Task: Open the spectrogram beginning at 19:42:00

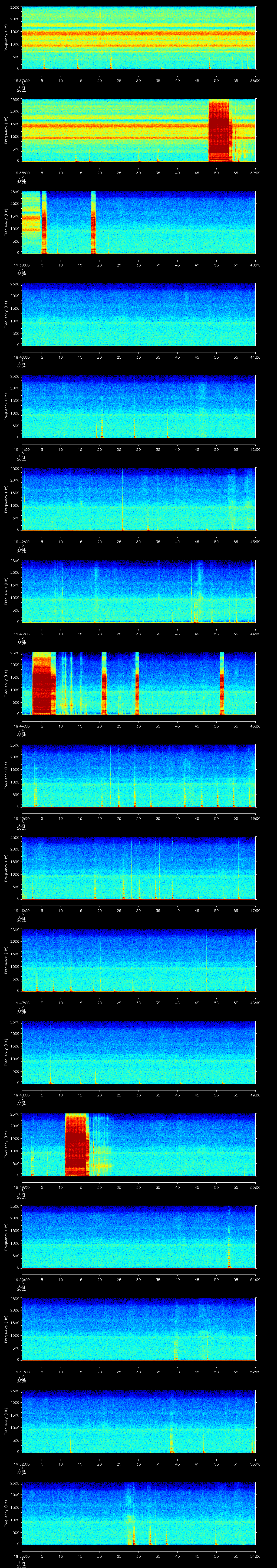Action: (139, 499)
